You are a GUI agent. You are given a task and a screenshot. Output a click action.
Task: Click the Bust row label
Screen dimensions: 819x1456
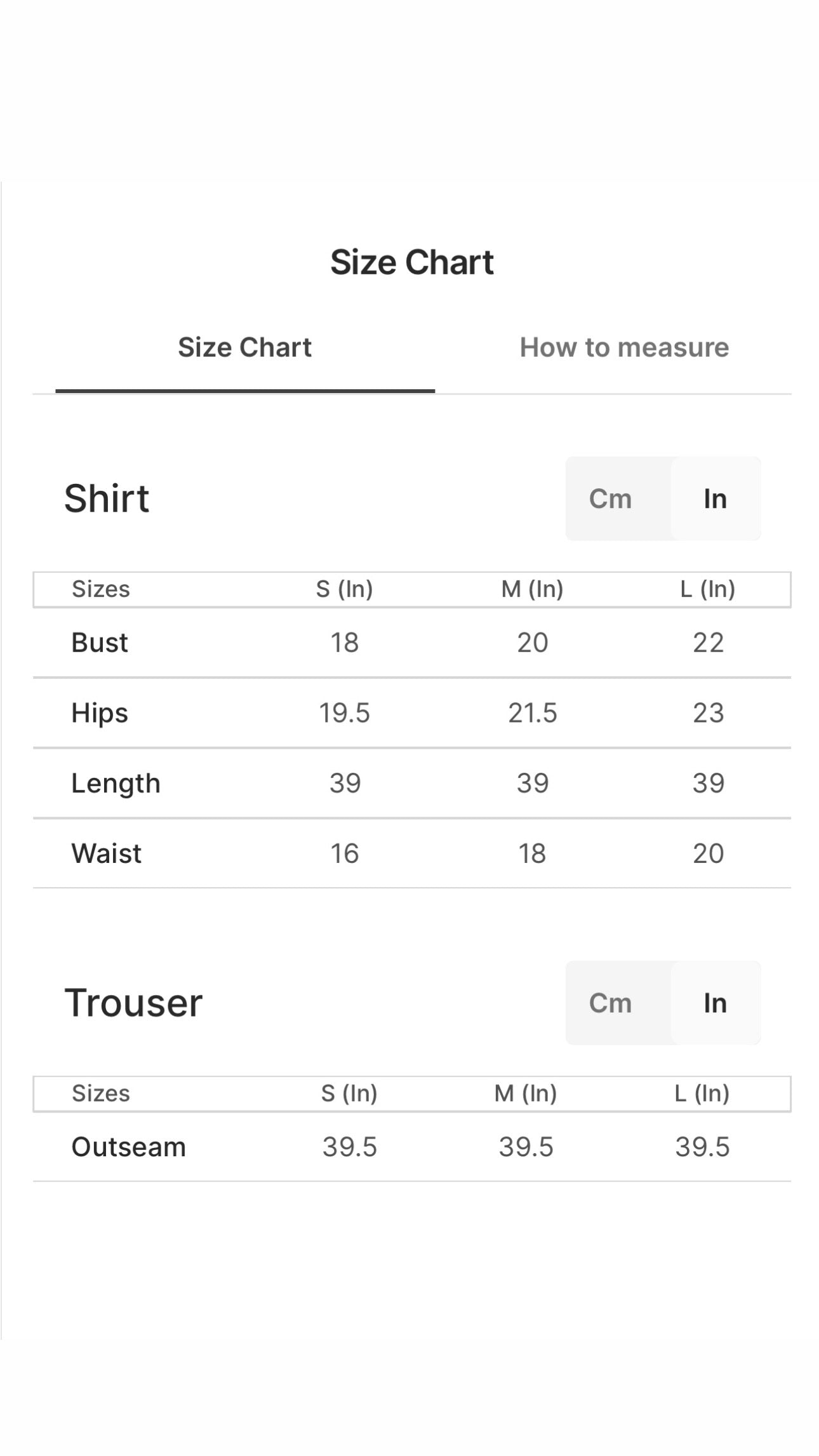tap(100, 643)
